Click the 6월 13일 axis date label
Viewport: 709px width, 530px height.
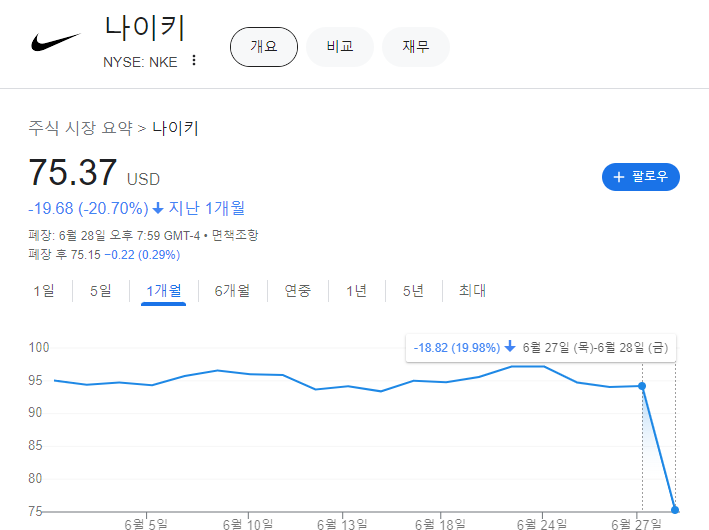pyautogui.click(x=342, y=524)
